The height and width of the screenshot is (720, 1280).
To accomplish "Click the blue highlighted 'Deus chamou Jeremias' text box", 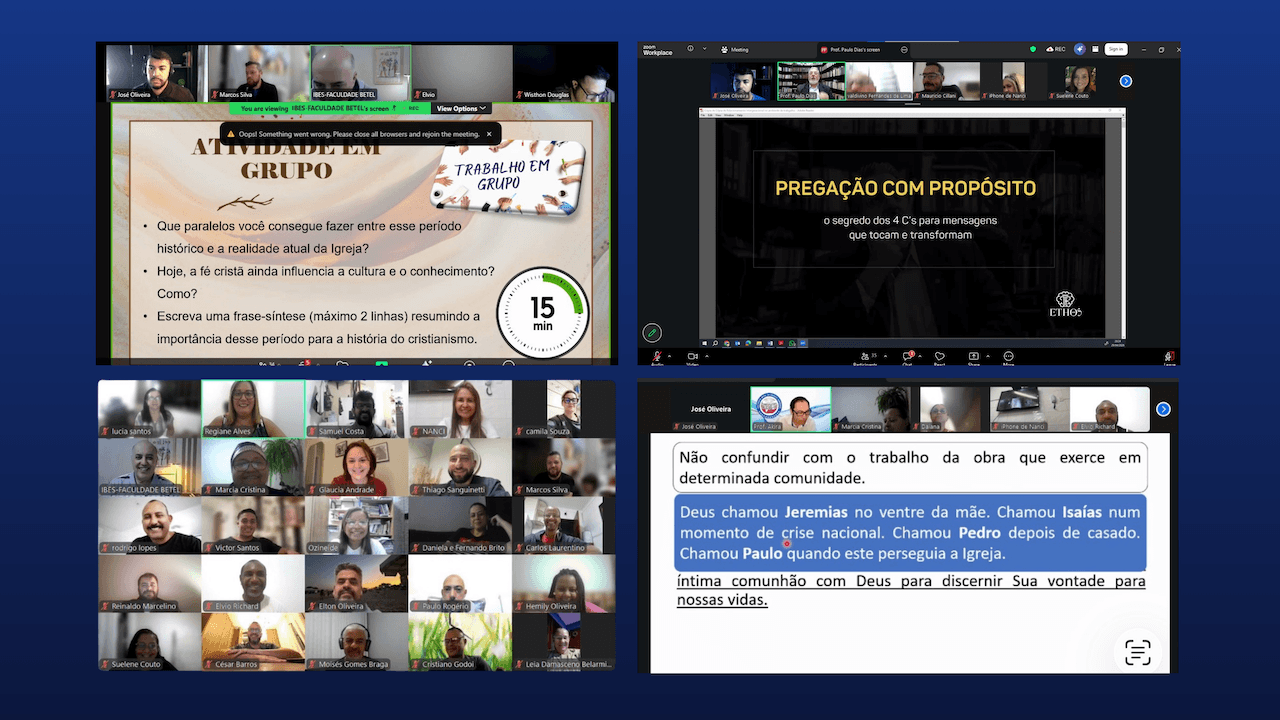I will pyautogui.click(x=910, y=532).
